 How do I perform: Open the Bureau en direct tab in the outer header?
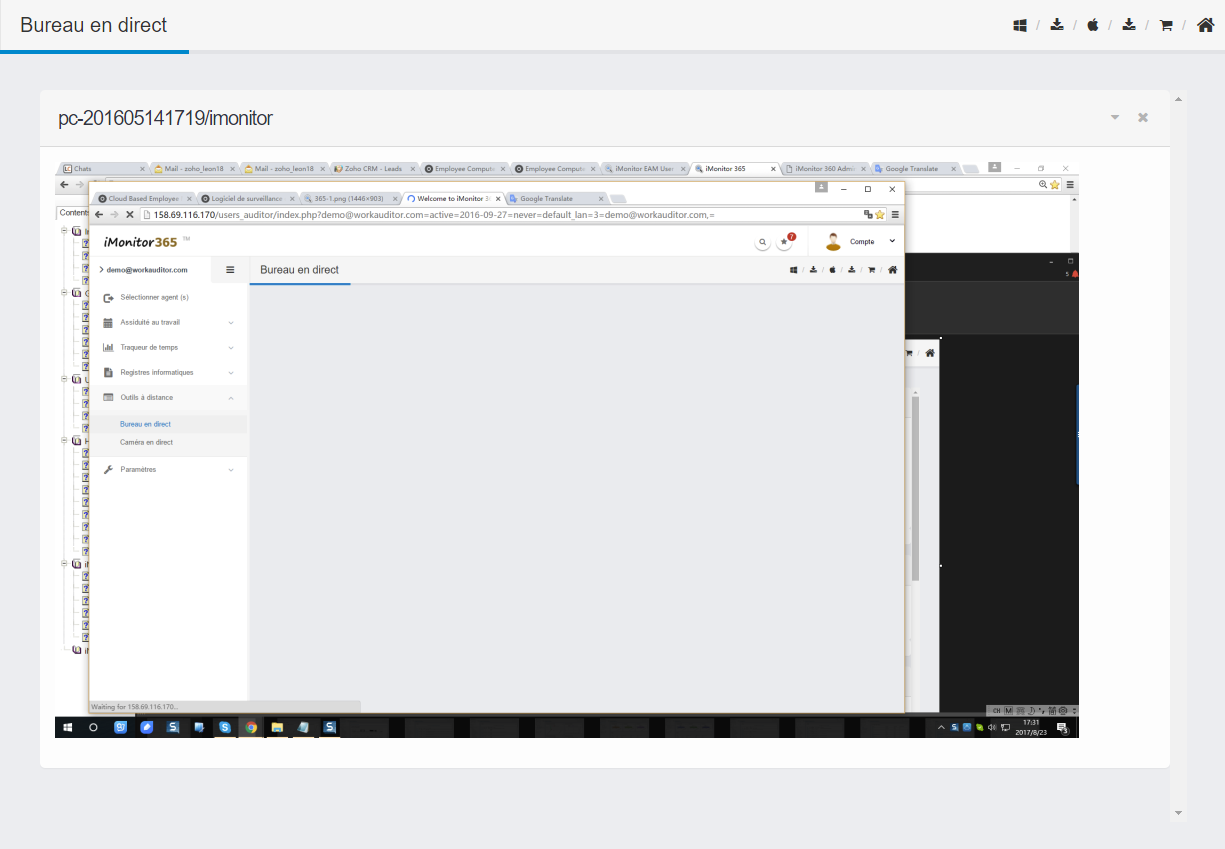94,25
